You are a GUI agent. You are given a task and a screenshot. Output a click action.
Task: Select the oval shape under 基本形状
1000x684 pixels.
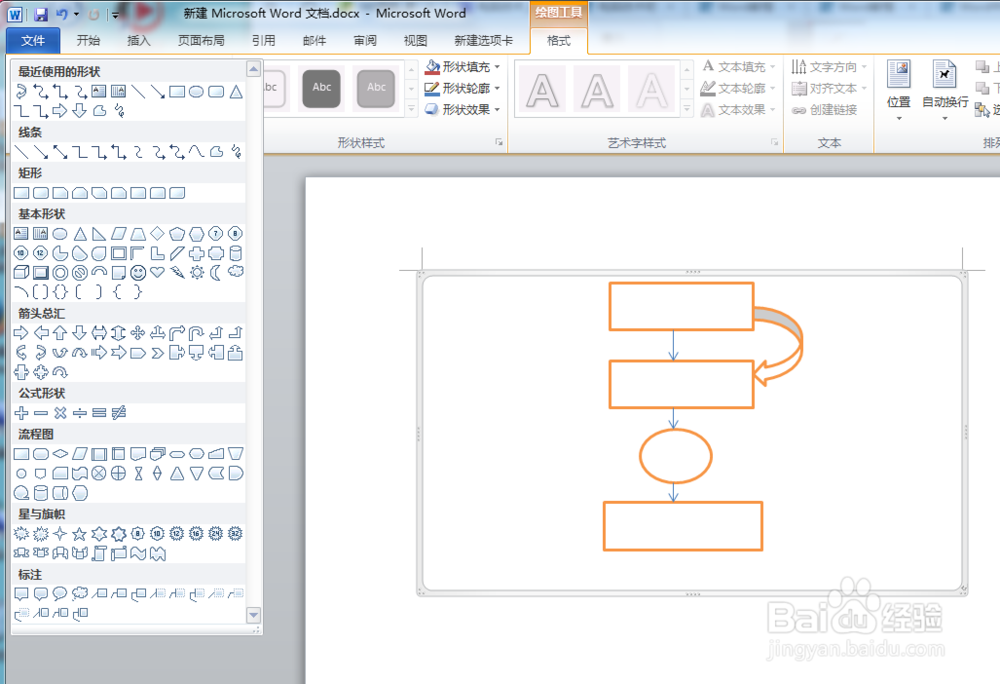point(58,234)
